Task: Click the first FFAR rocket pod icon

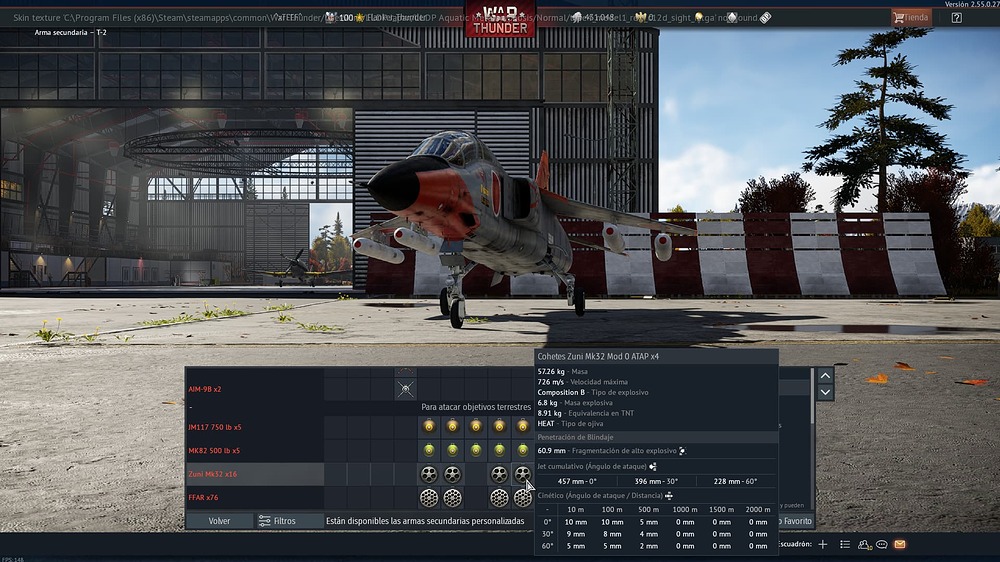Action: pos(429,497)
